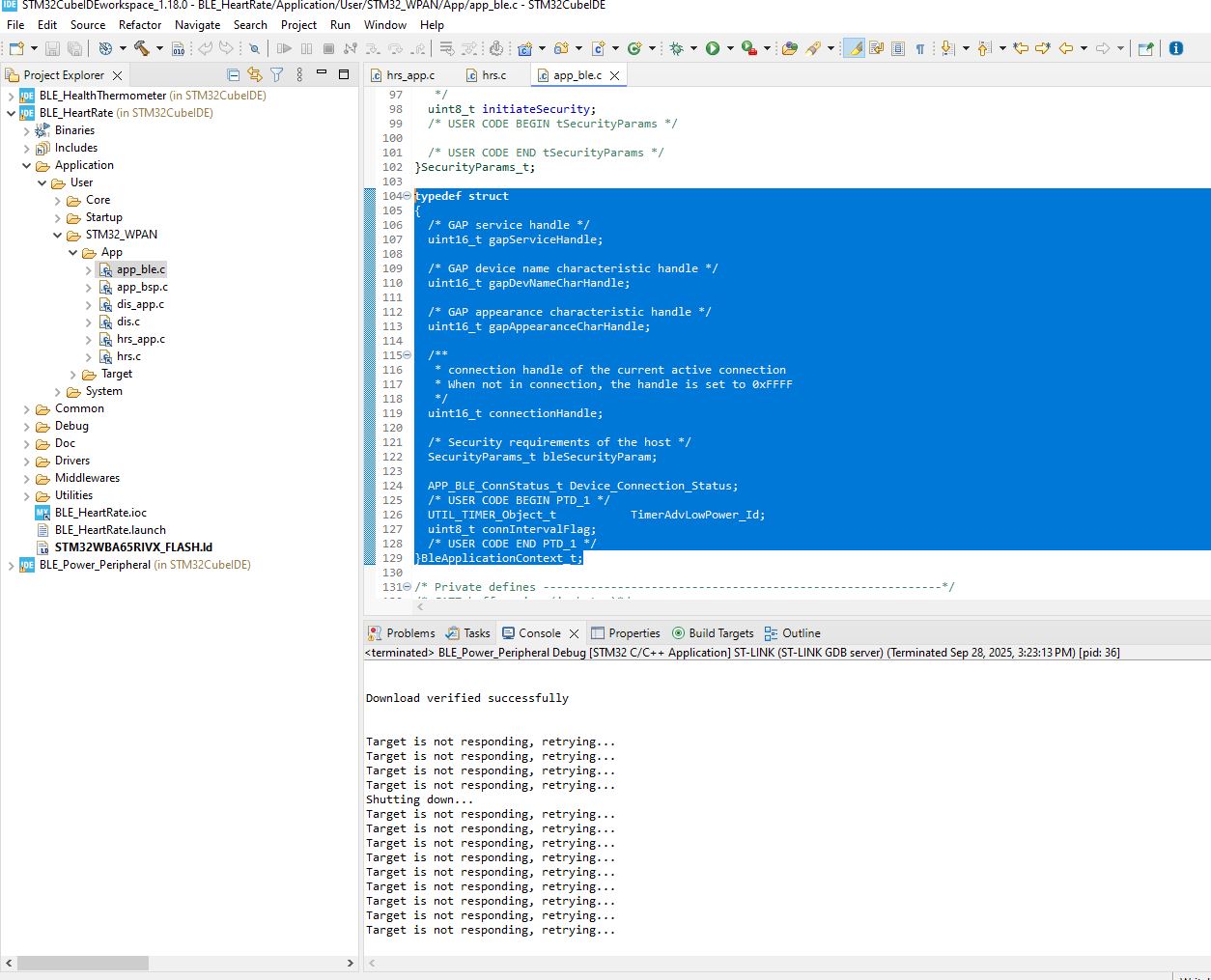1211x980 pixels.
Task: Select BLE_HeartRate.ioc in the tree
Action: (x=100, y=513)
